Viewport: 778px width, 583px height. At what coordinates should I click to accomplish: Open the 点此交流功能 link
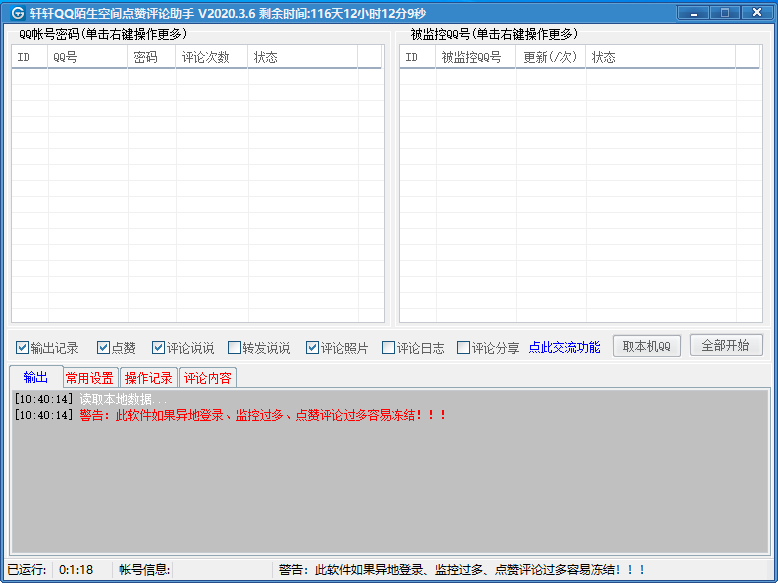tap(564, 348)
